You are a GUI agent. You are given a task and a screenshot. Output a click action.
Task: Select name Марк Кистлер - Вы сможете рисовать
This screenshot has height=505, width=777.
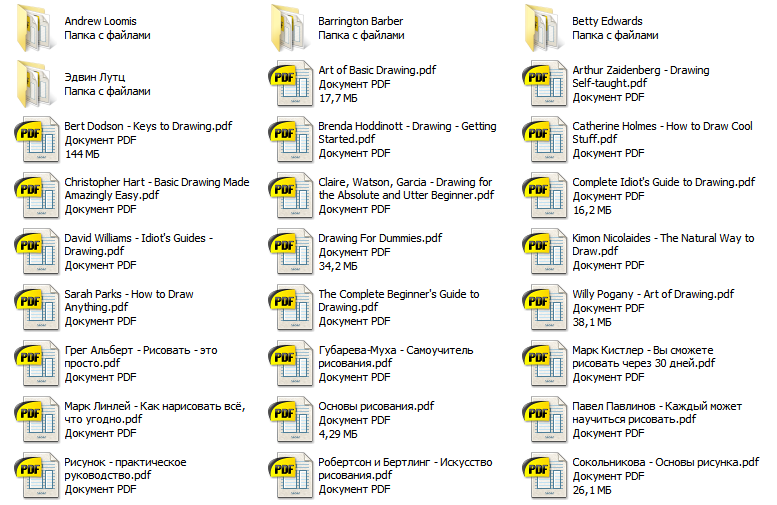(x=644, y=357)
